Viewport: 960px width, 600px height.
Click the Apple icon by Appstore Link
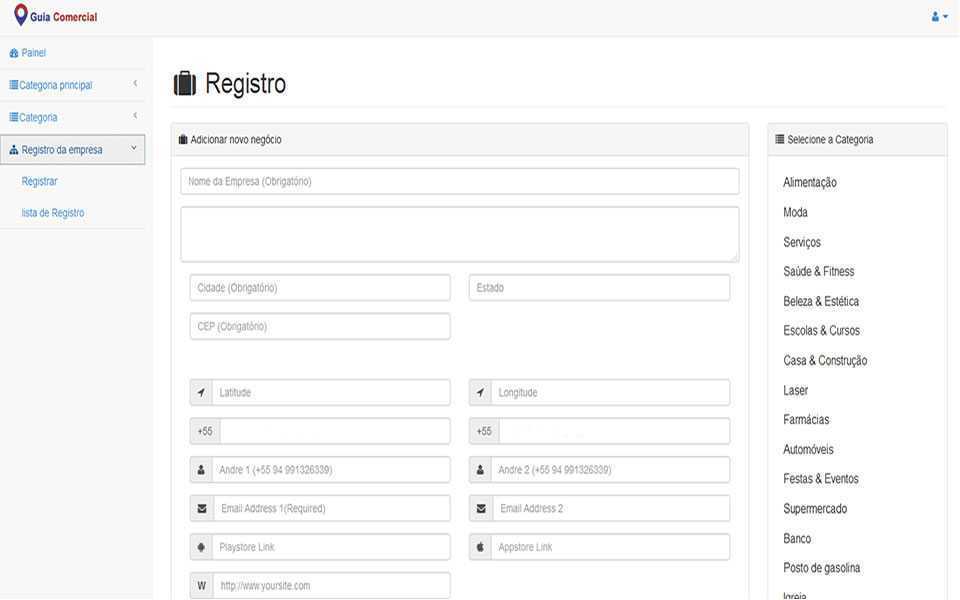[480, 548]
